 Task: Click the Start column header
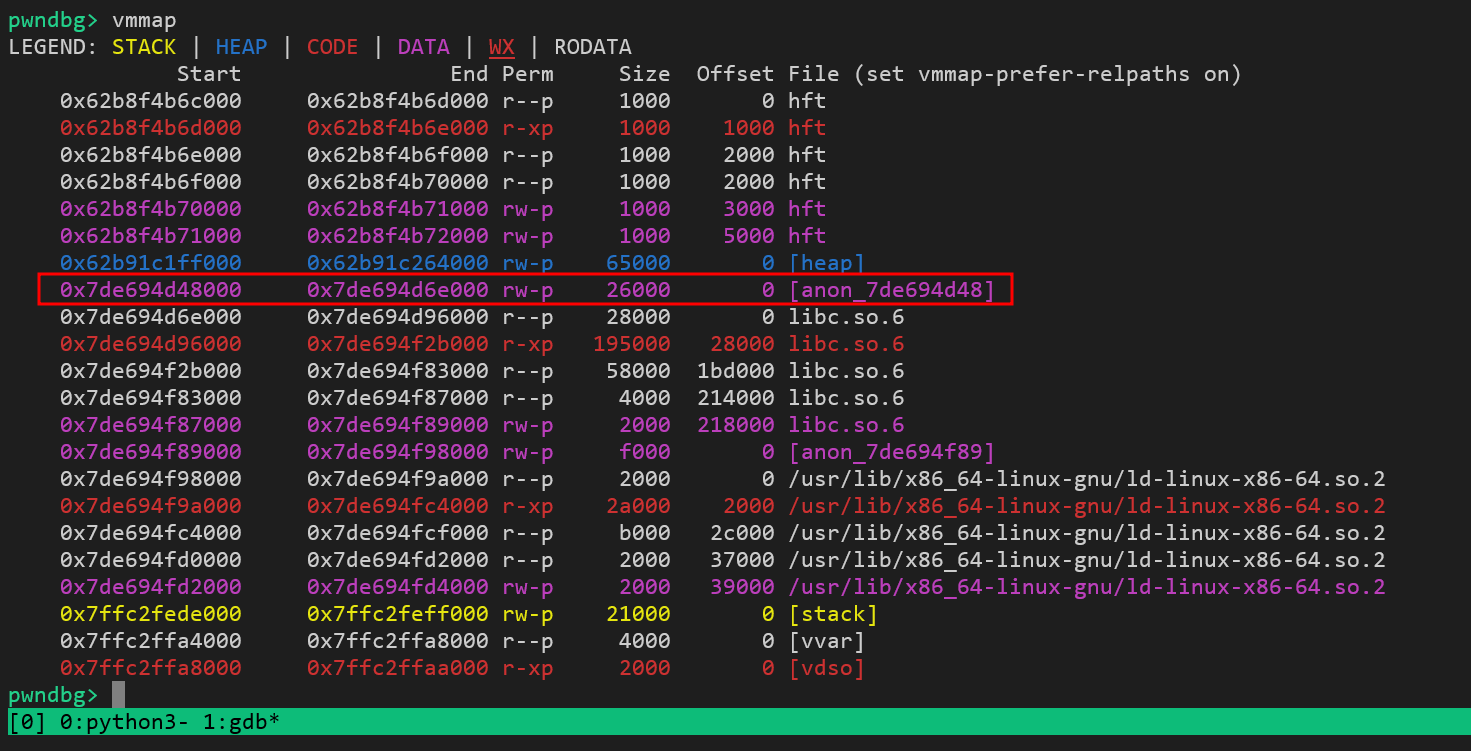209,74
